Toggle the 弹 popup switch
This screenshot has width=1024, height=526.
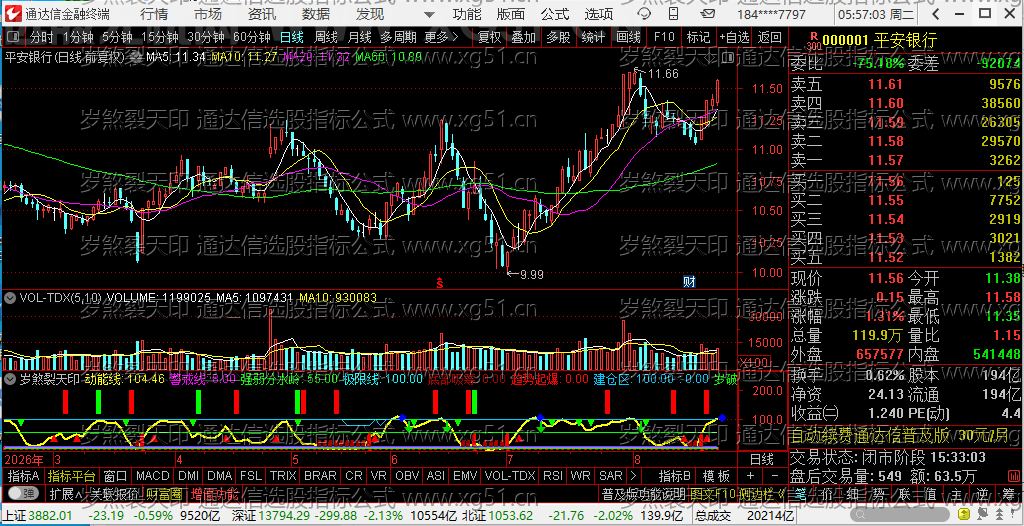coord(23,493)
